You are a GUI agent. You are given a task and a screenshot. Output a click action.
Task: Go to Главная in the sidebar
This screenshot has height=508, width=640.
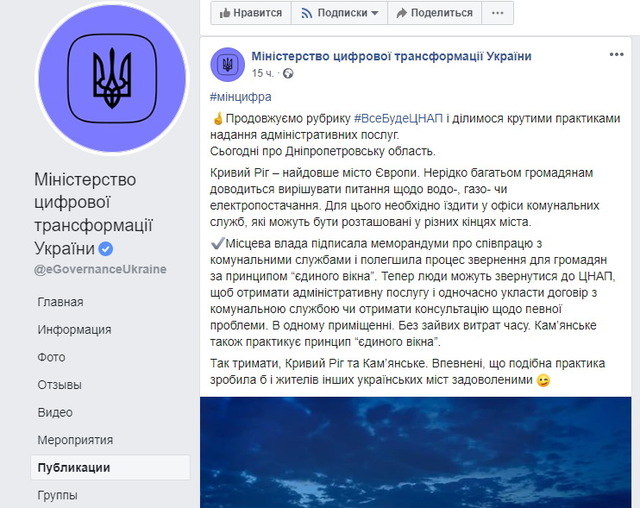(60, 302)
